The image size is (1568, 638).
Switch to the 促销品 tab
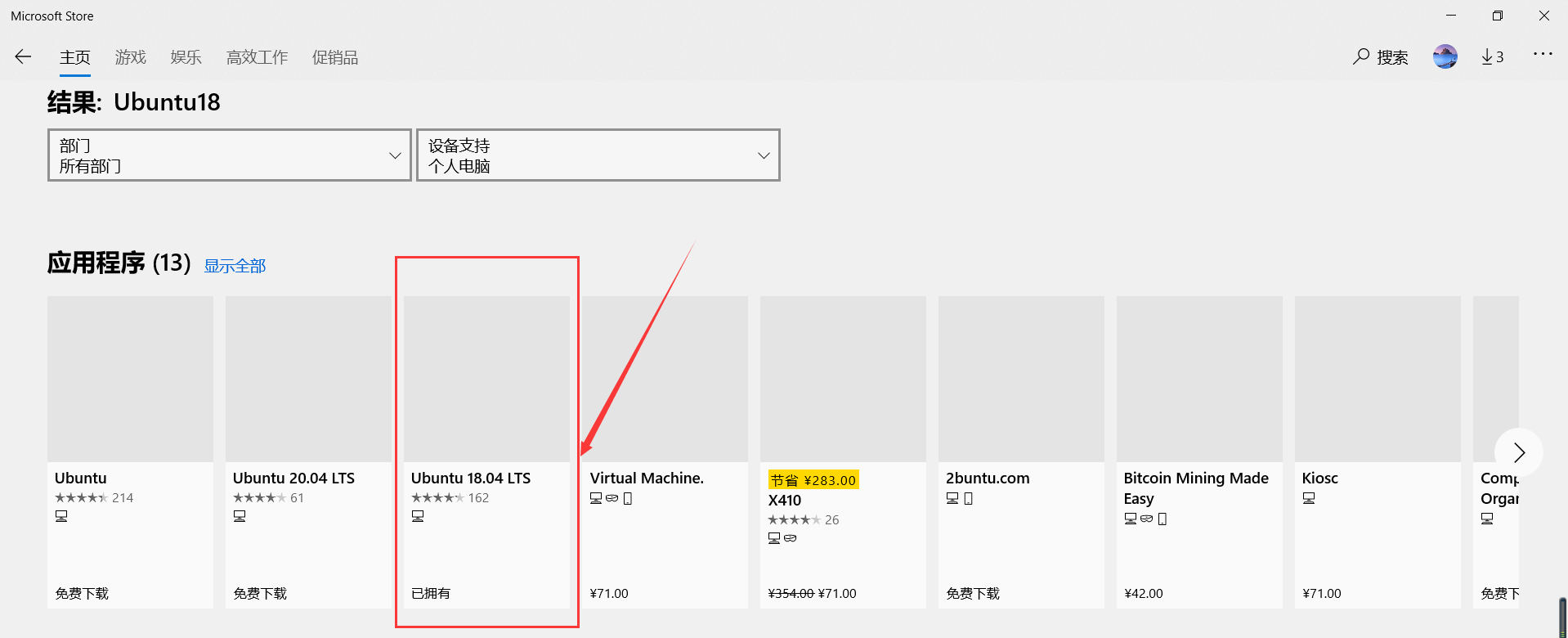coord(335,57)
